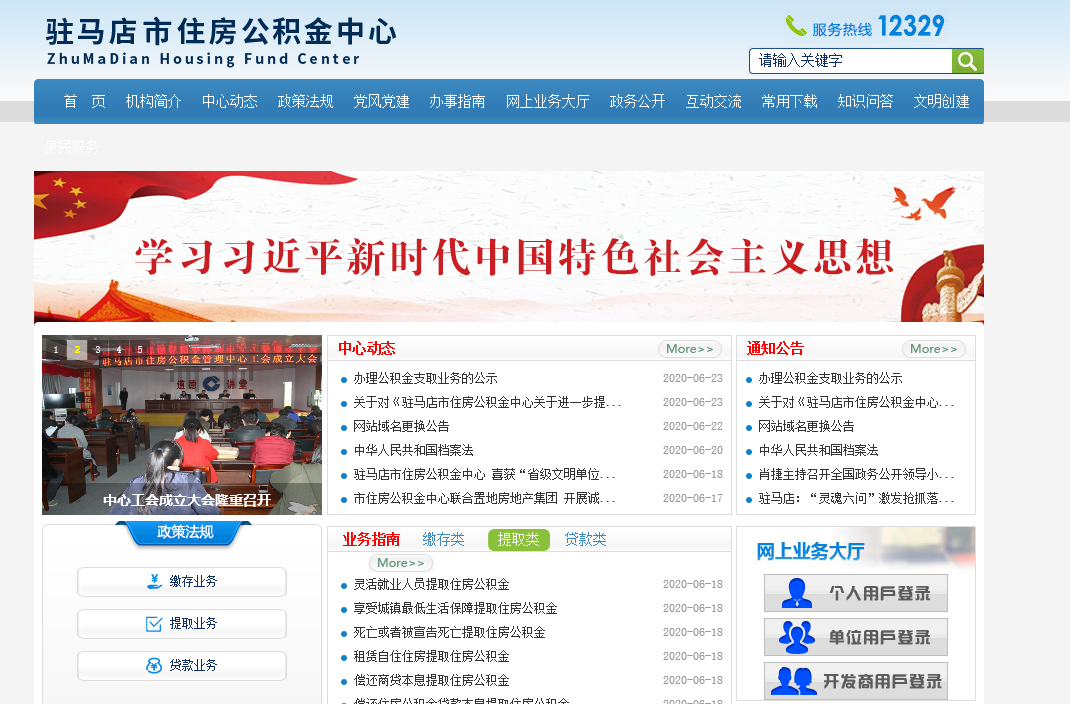Click the 2020-06-17 date in 中心动态
This screenshot has height=704, width=1070.
tap(693, 498)
